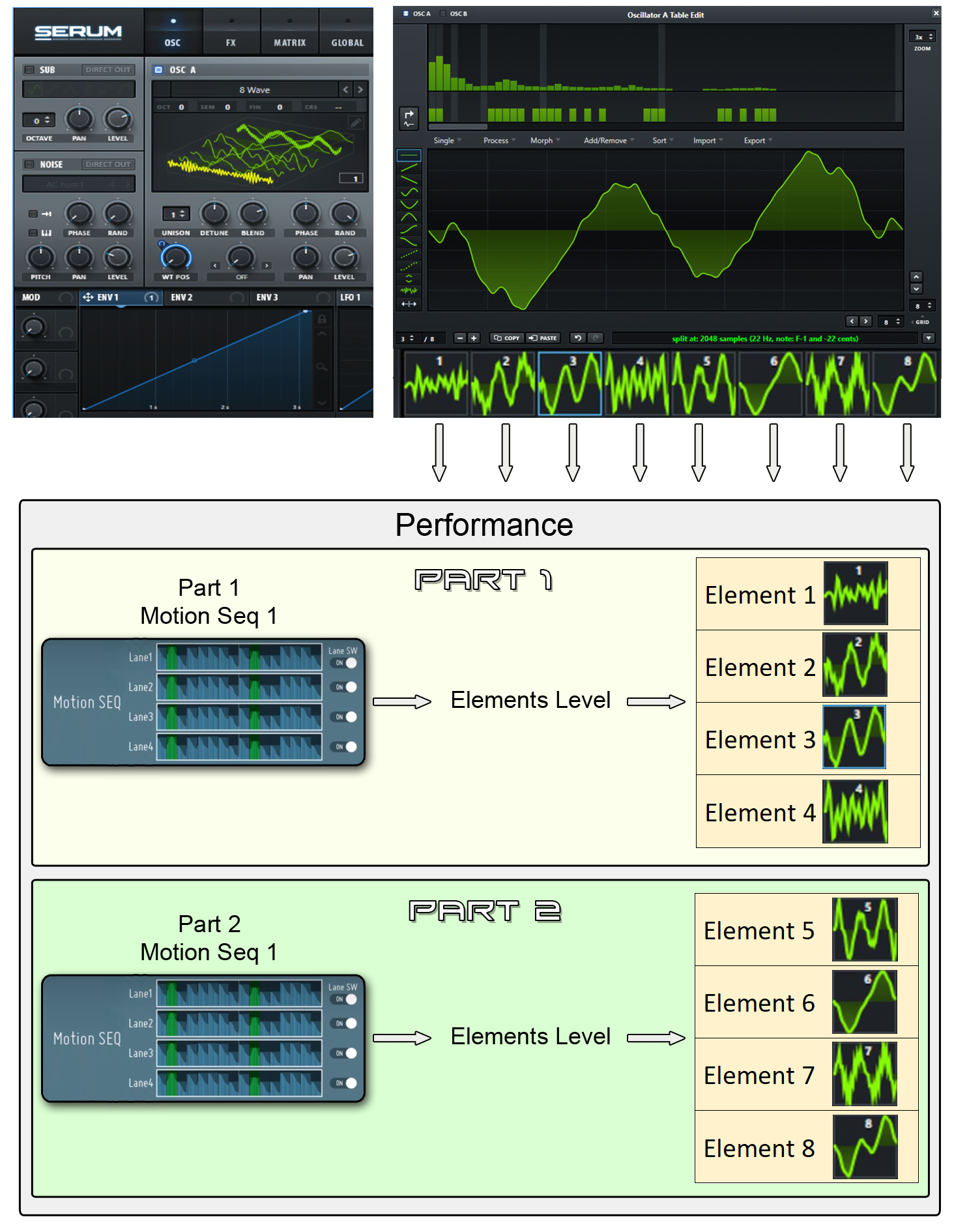Select the dotted stepped-ramp shape tool
The width and height of the screenshot is (954, 1232).
409,254
